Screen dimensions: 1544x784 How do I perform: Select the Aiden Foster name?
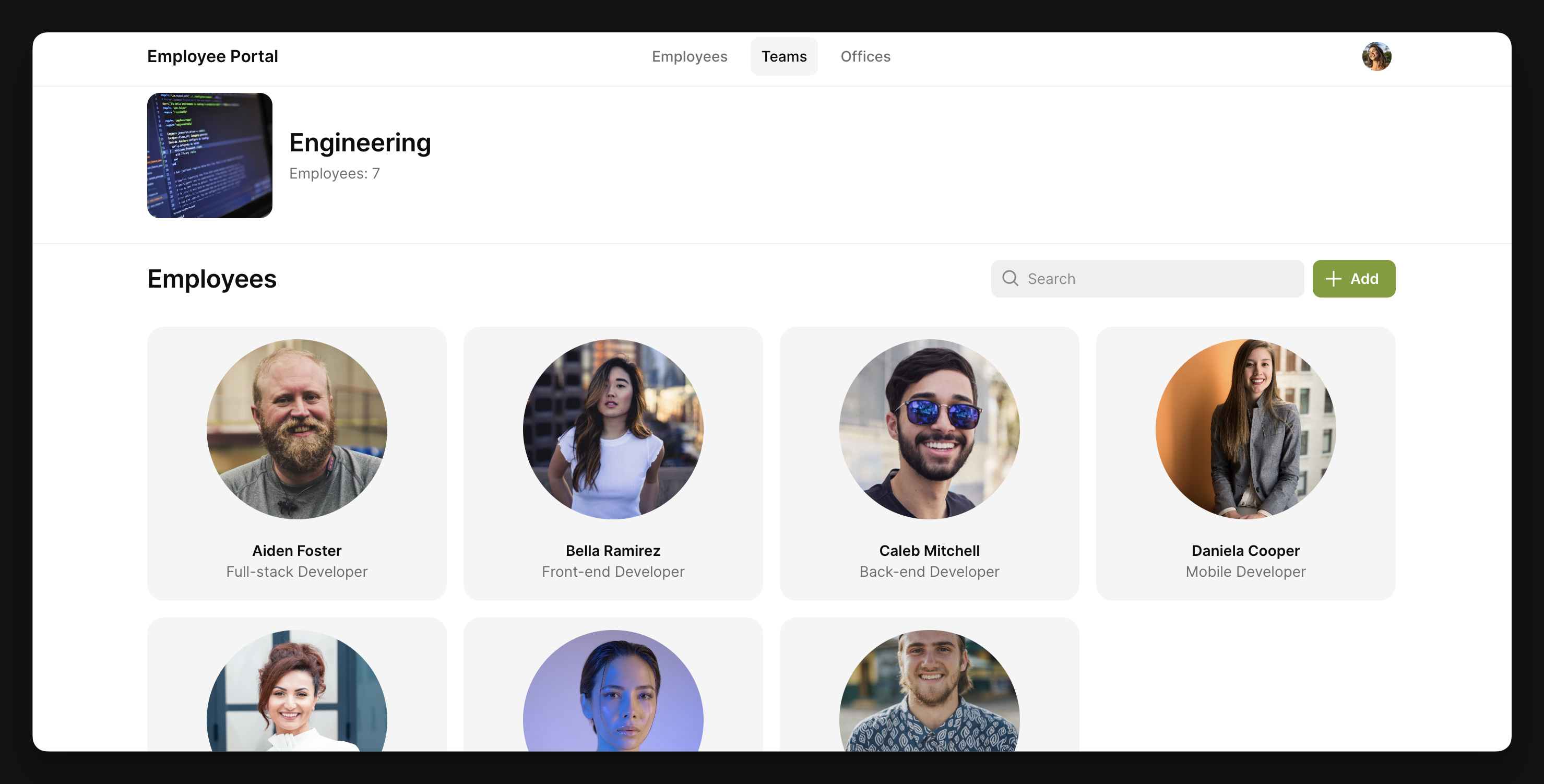296,550
